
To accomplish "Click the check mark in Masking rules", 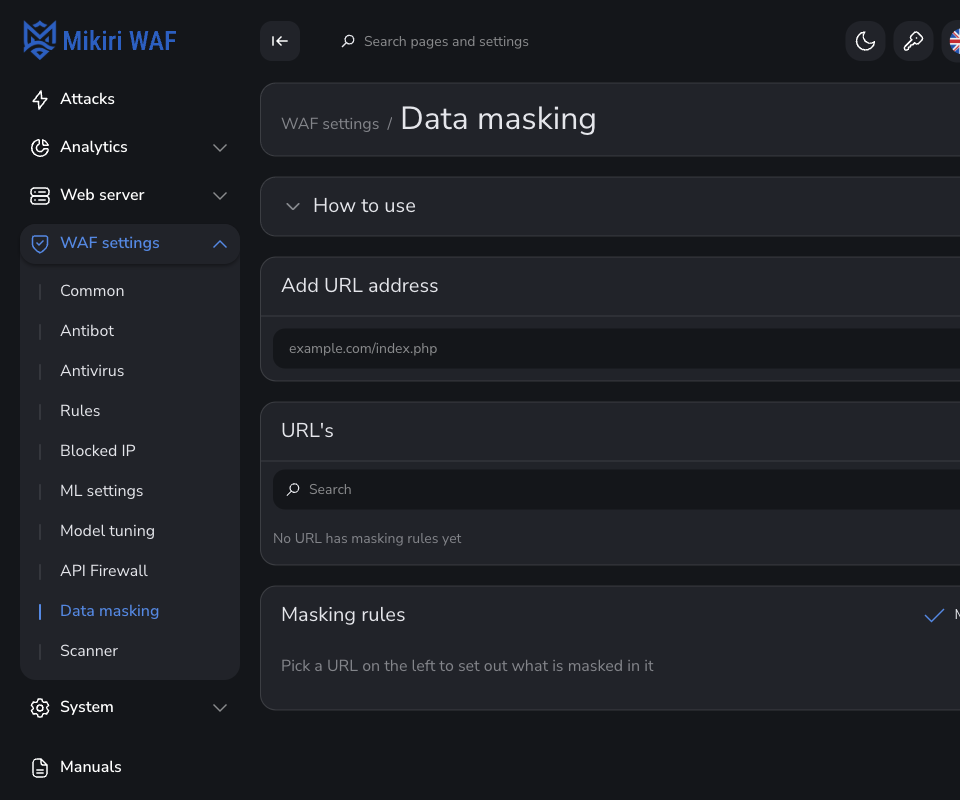I will [934, 615].
